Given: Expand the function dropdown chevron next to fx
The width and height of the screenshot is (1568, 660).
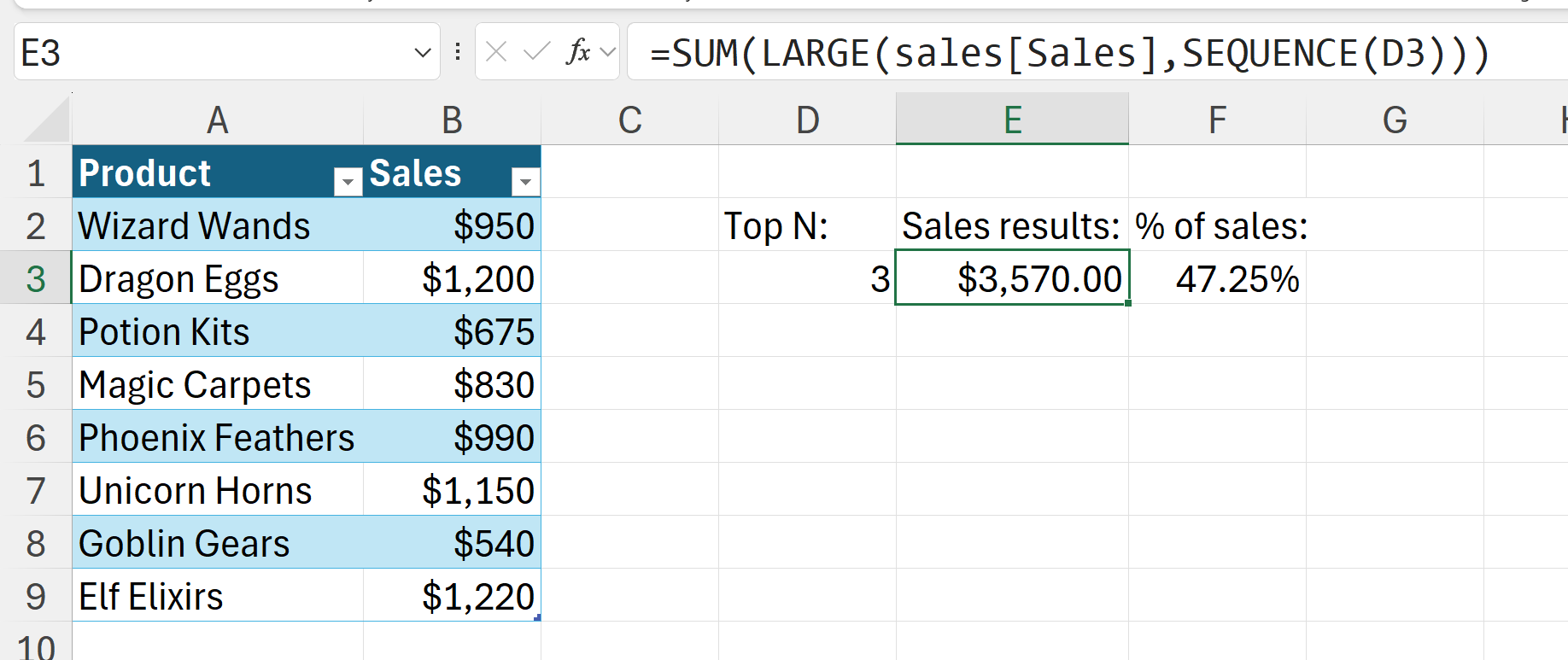Looking at the screenshot, I should pyautogui.click(x=608, y=52).
